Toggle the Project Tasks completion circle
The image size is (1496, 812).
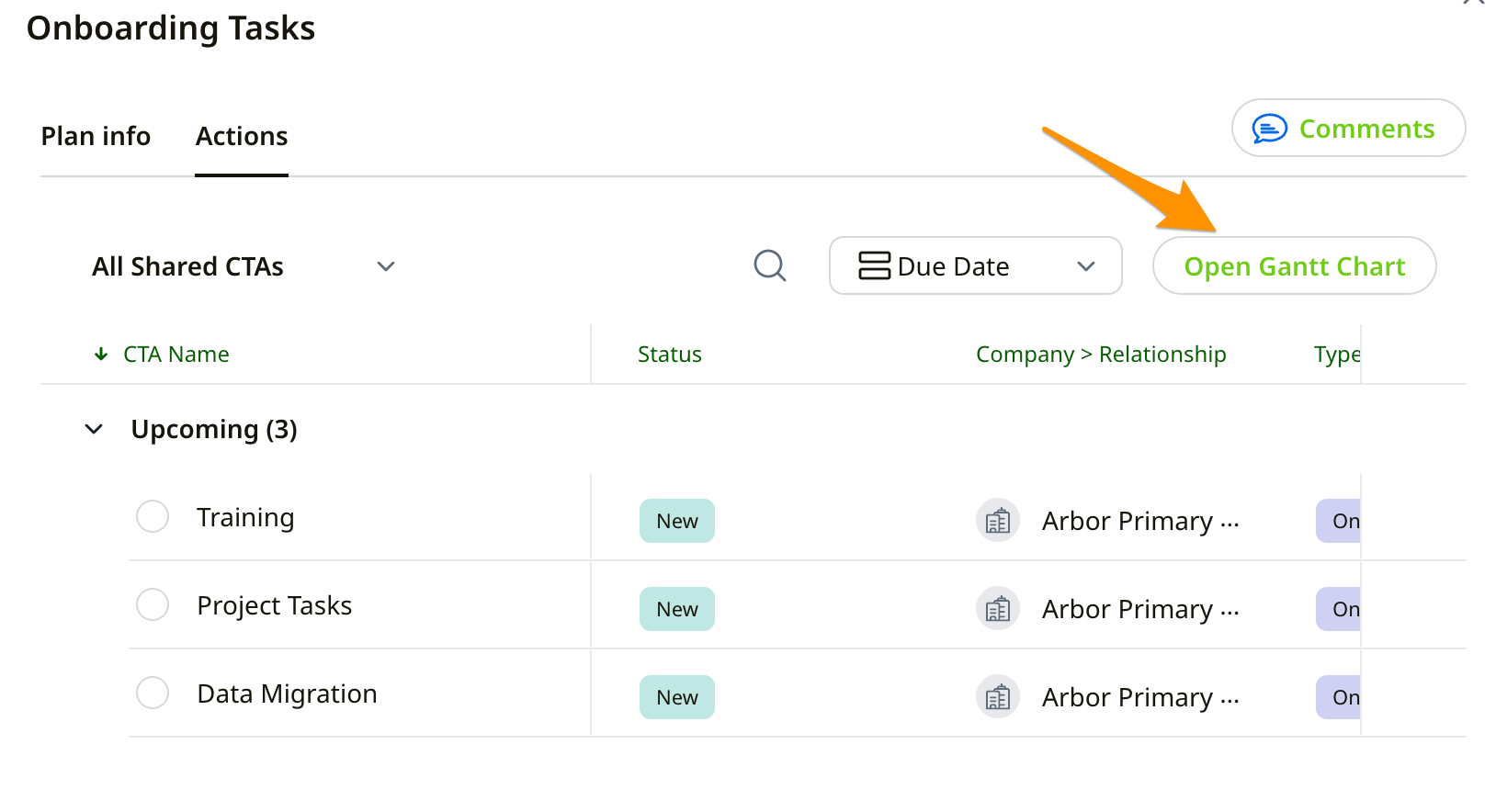[153, 604]
